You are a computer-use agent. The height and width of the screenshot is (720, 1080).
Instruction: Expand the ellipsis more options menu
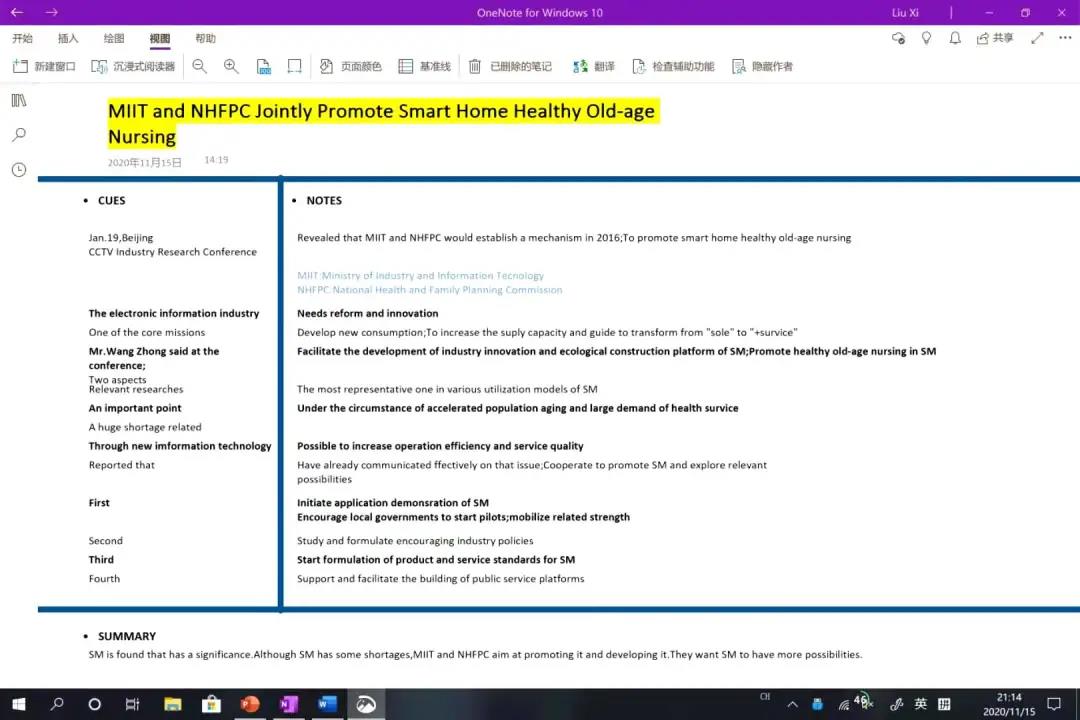point(1063,38)
